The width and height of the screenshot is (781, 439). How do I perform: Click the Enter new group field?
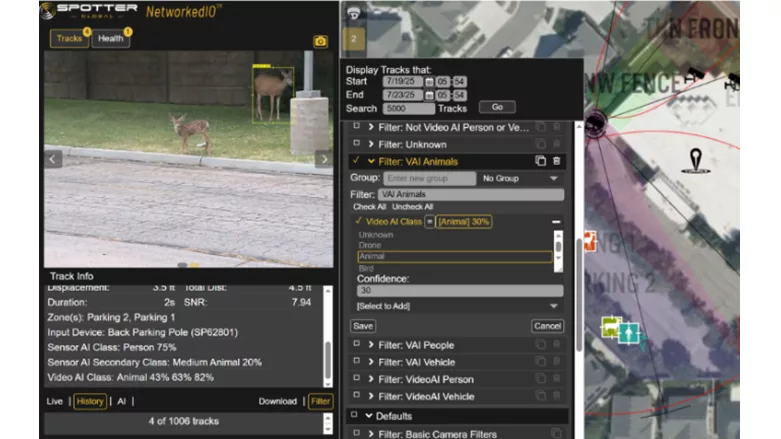tap(429, 178)
